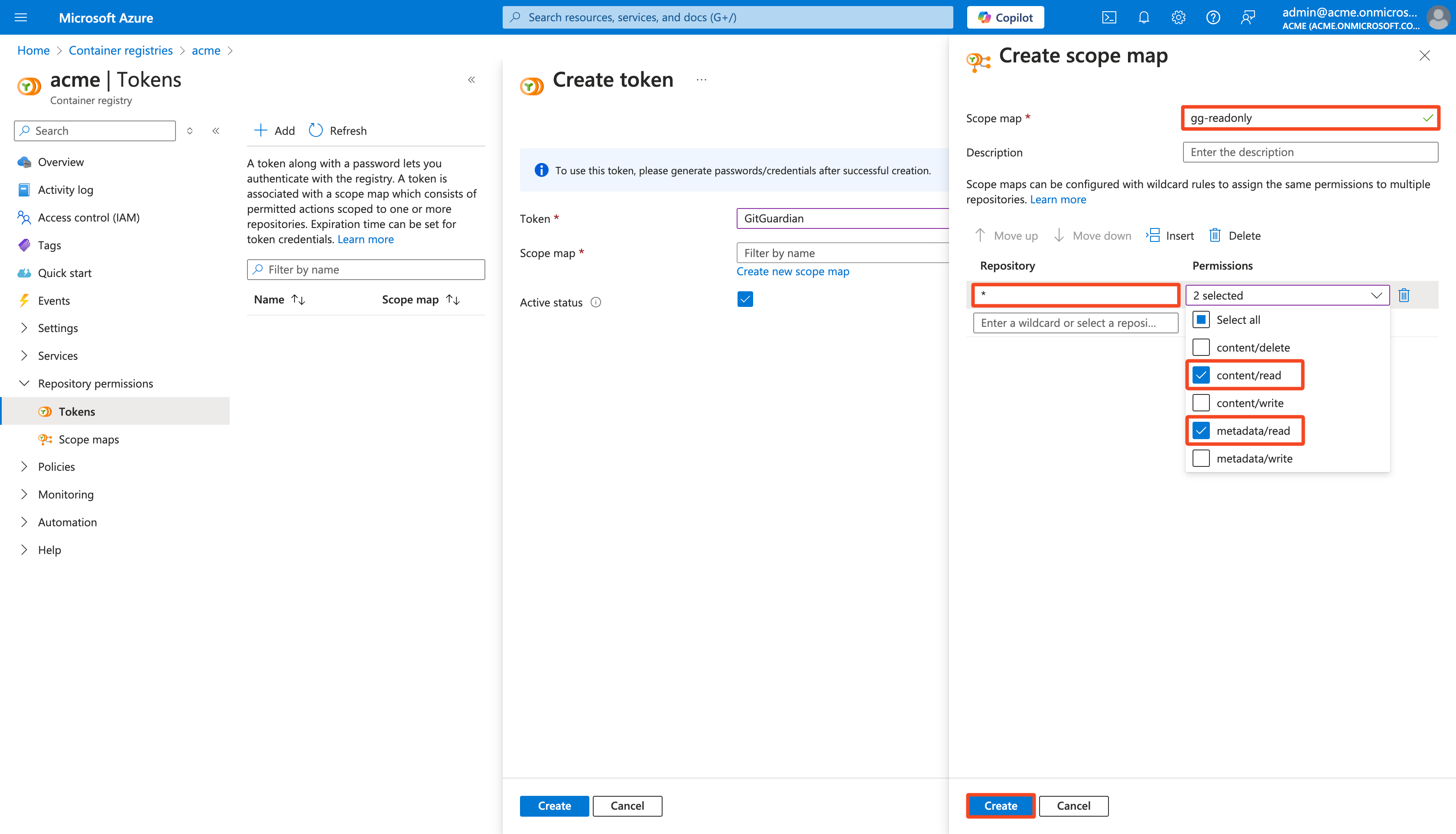Image resolution: width=1456 pixels, height=834 pixels.
Task: Toggle the Active status checkbox
Action: click(745, 299)
